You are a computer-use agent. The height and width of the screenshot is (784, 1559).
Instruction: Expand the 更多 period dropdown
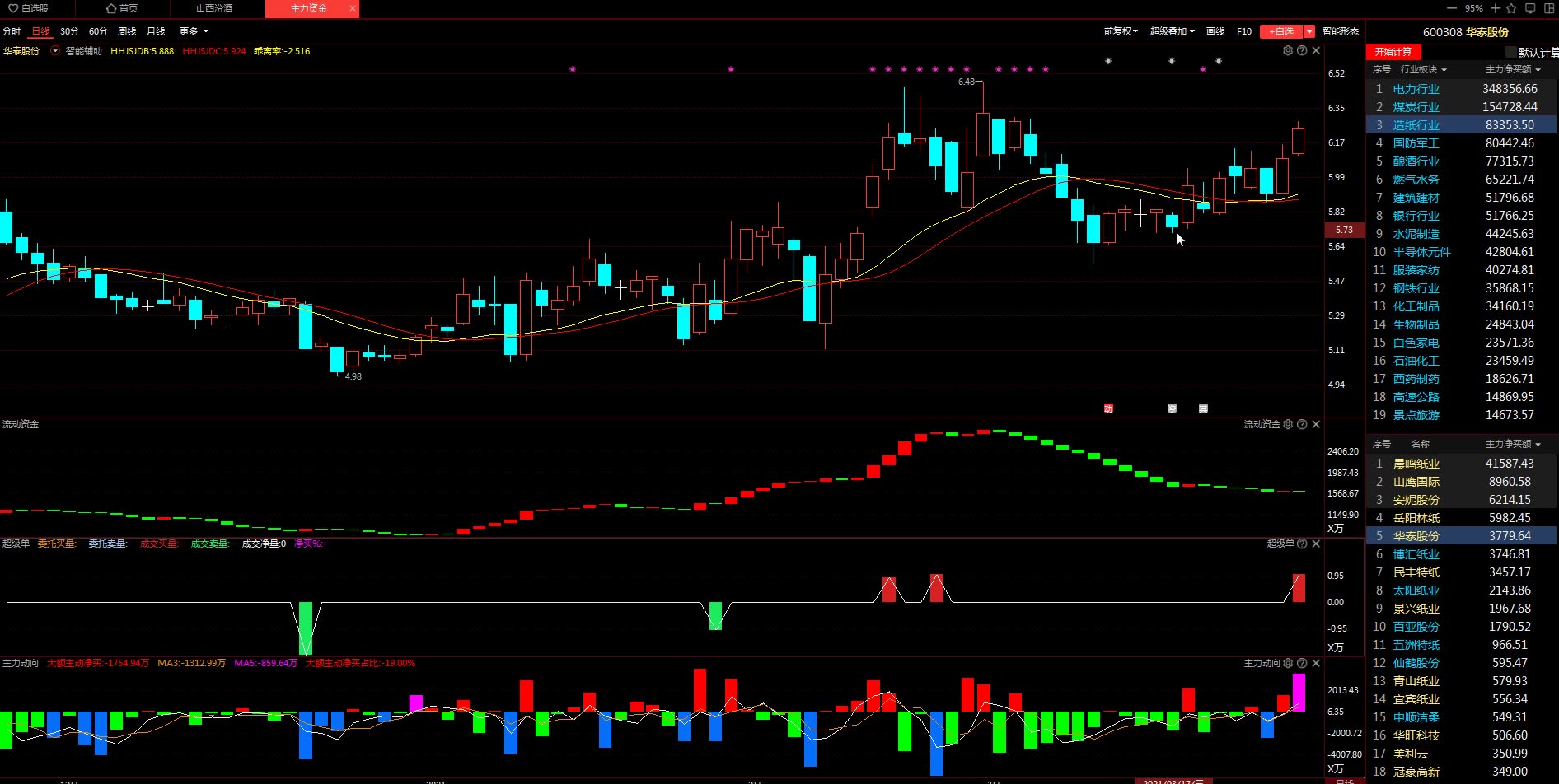pyautogui.click(x=194, y=31)
